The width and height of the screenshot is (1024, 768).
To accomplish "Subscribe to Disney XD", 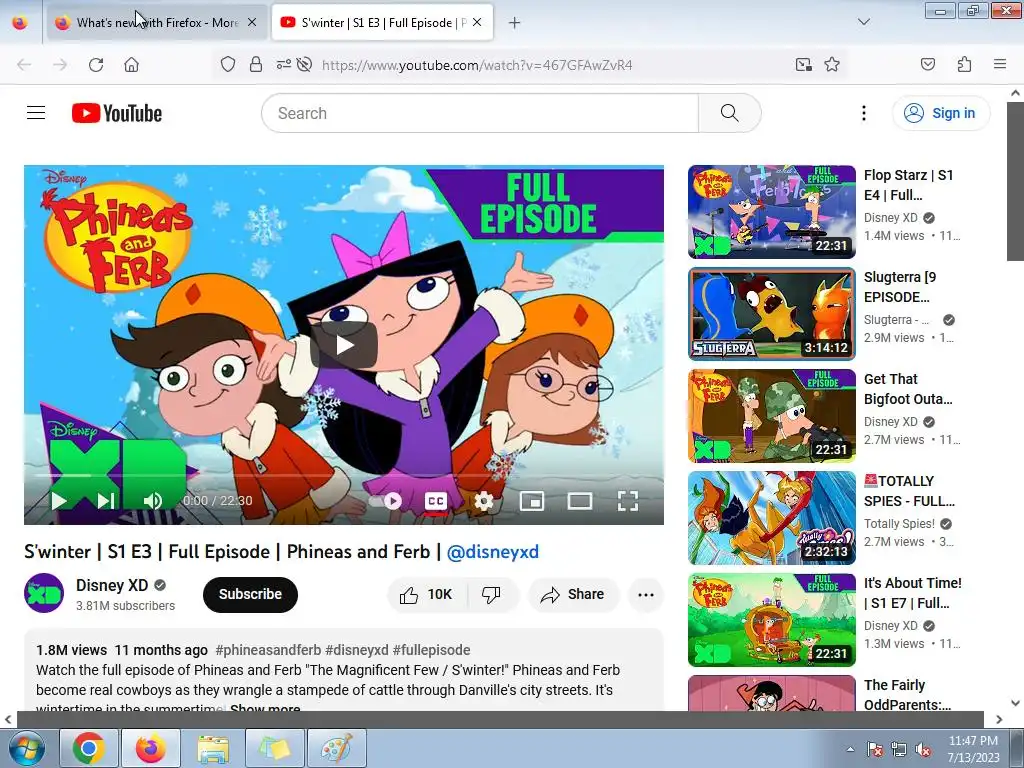I will (250, 594).
